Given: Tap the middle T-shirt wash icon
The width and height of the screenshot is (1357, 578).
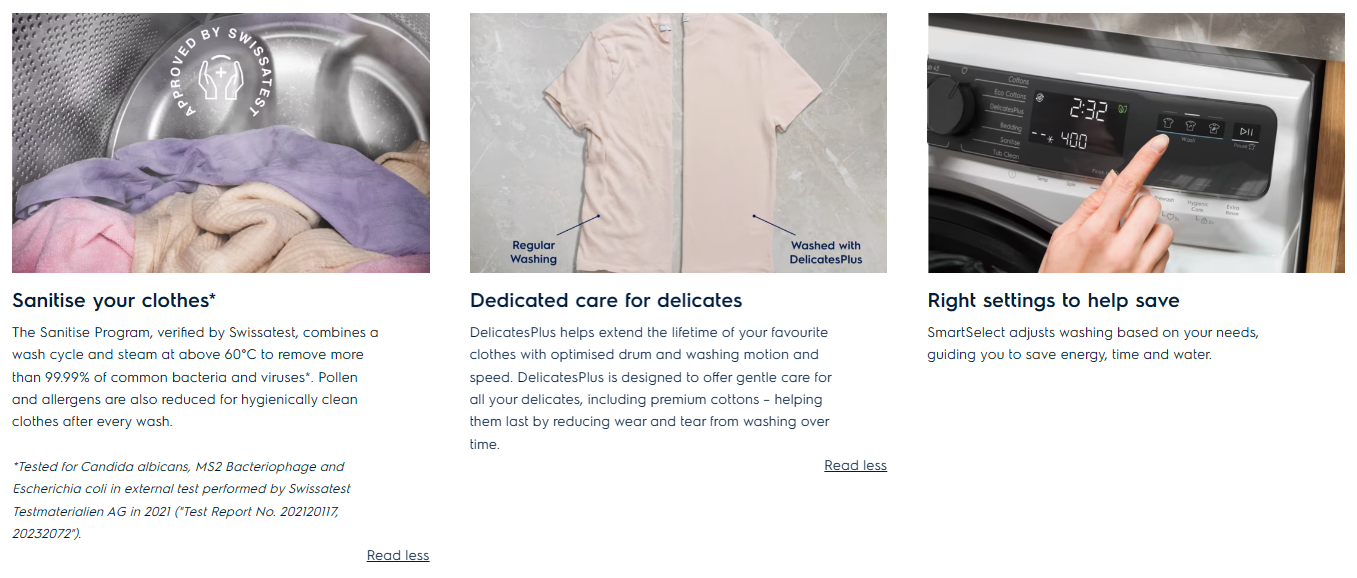Looking at the screenshot, I should tap(1190, 127).
